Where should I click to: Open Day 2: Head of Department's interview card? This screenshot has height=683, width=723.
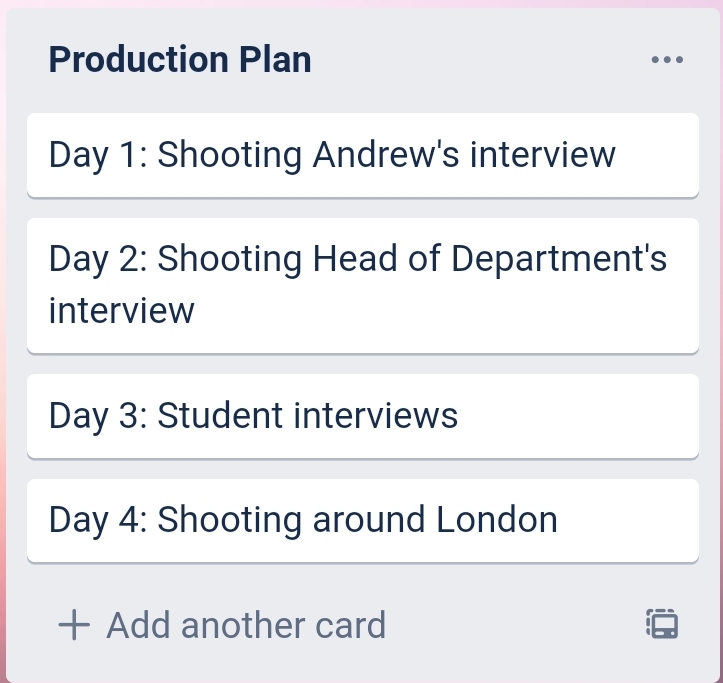362,285
